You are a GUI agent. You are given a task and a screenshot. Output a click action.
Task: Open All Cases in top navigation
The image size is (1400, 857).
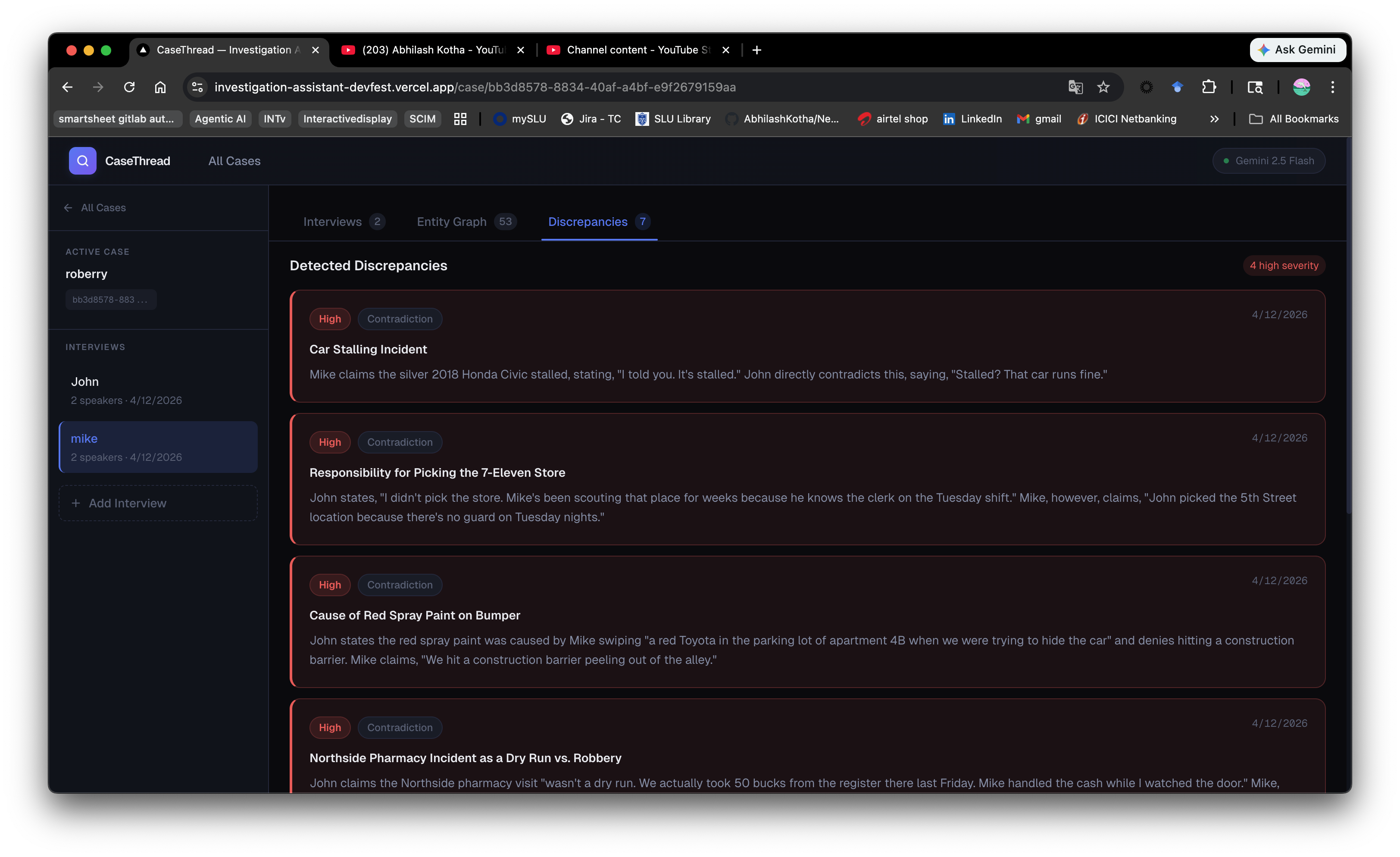(234, 161)
